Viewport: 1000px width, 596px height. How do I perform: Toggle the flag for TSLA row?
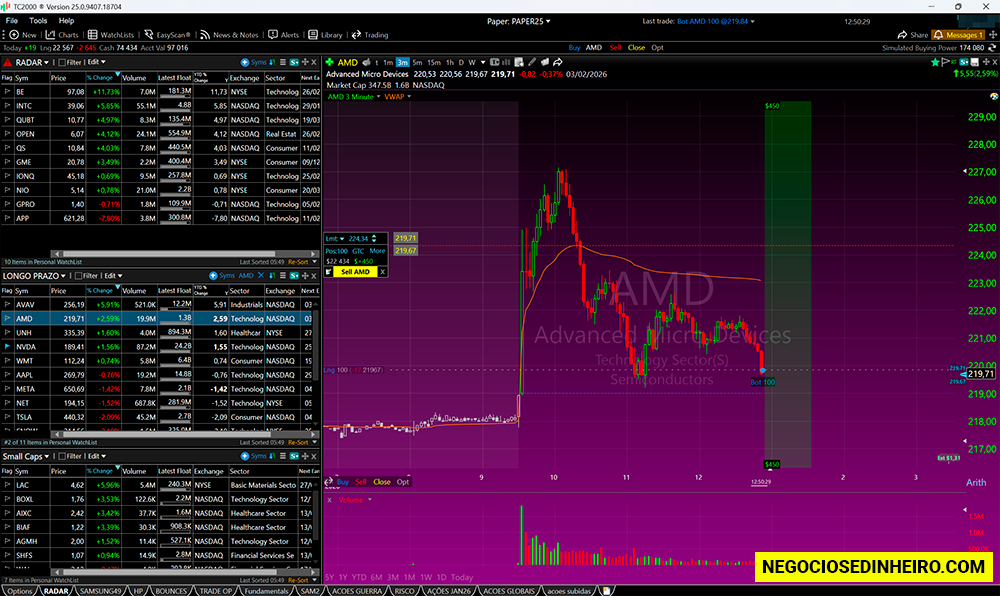[7, 417]
